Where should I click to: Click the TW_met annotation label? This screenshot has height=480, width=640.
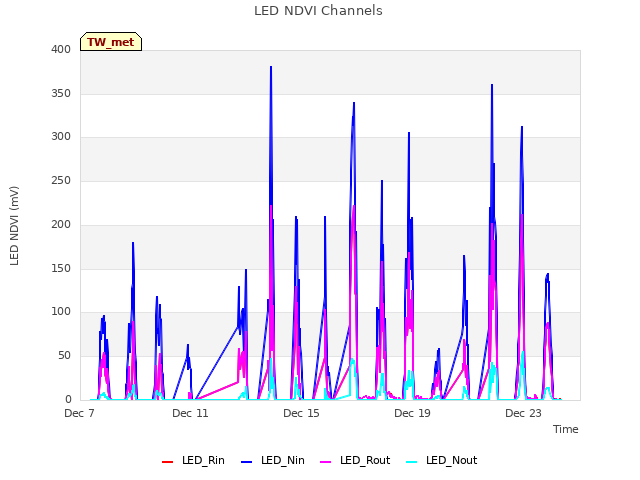[x=111, y=42]
